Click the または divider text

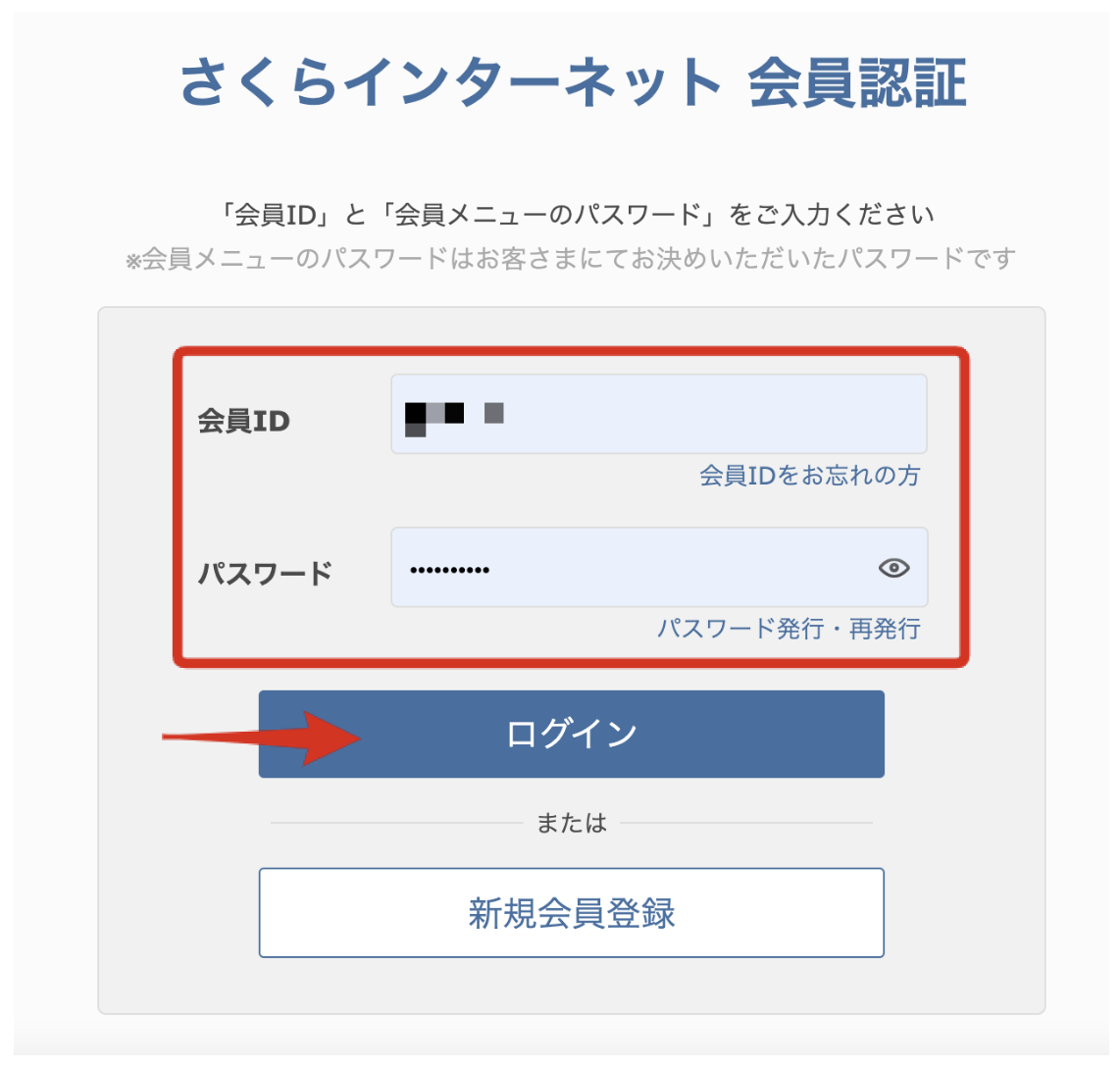tap(571, 824)
